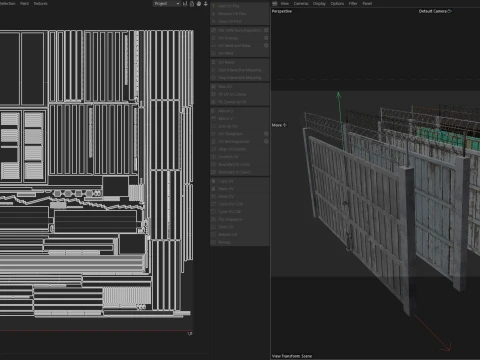Click the lock icon beside Project dropdown
The image size is (480, 360).
(x=192, y=4)
